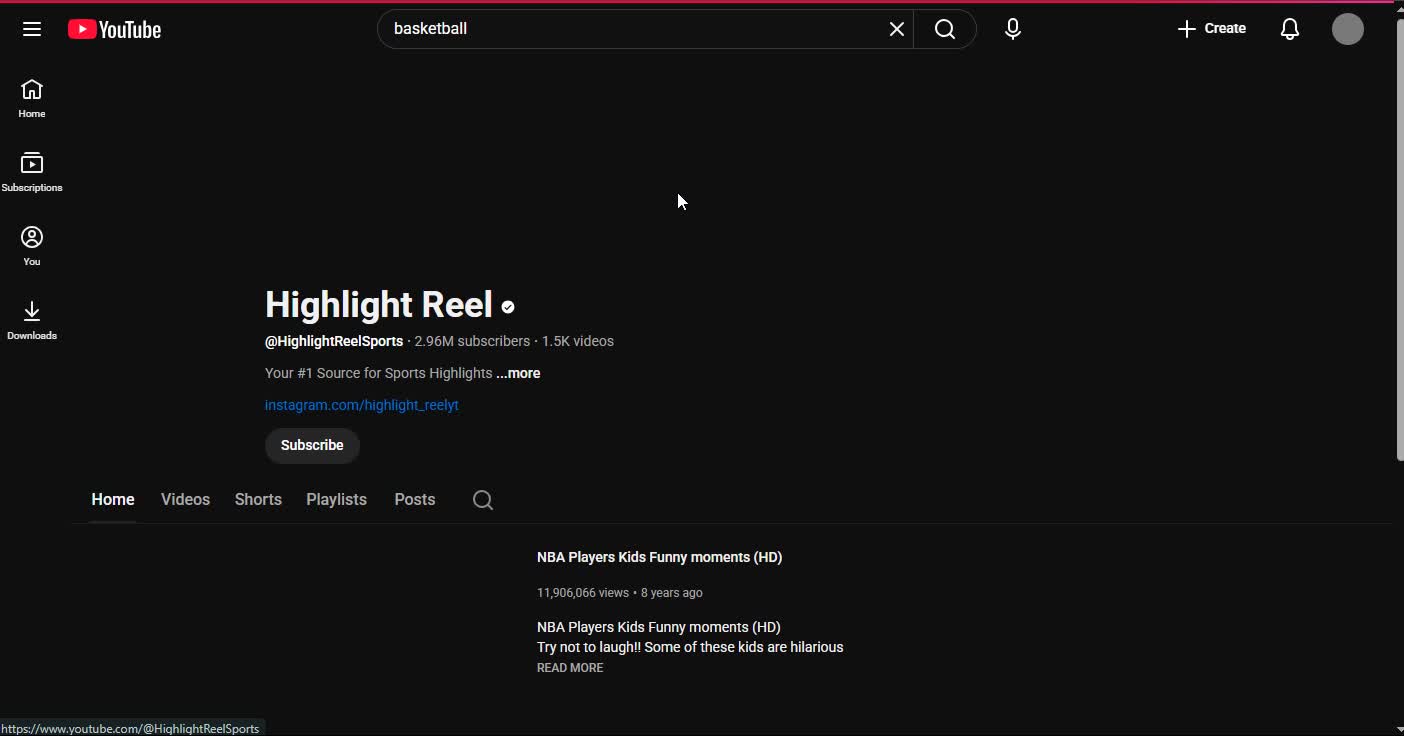Open Downloads in sidebar

click(x=32, y=320)
